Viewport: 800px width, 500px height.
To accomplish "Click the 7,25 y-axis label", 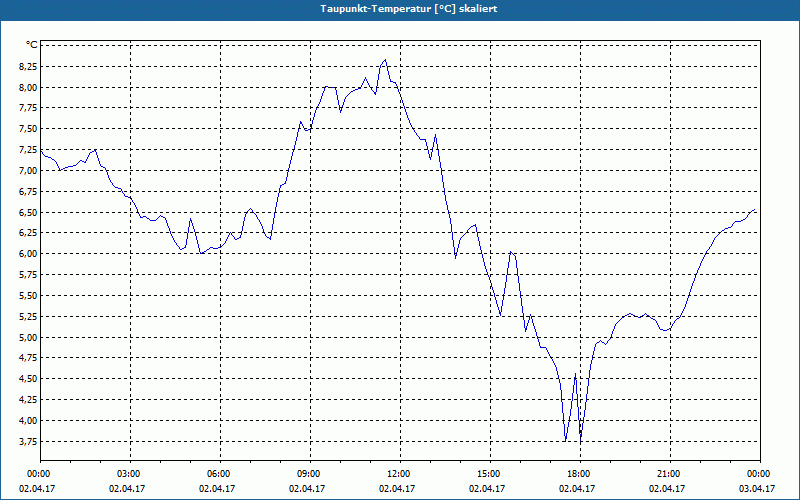I will (x=28, y=149).
